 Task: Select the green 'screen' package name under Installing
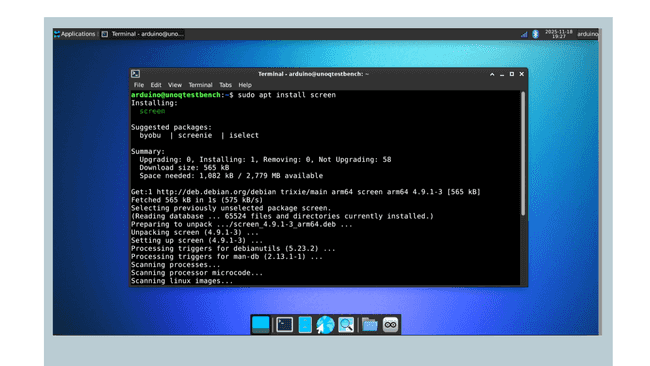coord(152,111)
